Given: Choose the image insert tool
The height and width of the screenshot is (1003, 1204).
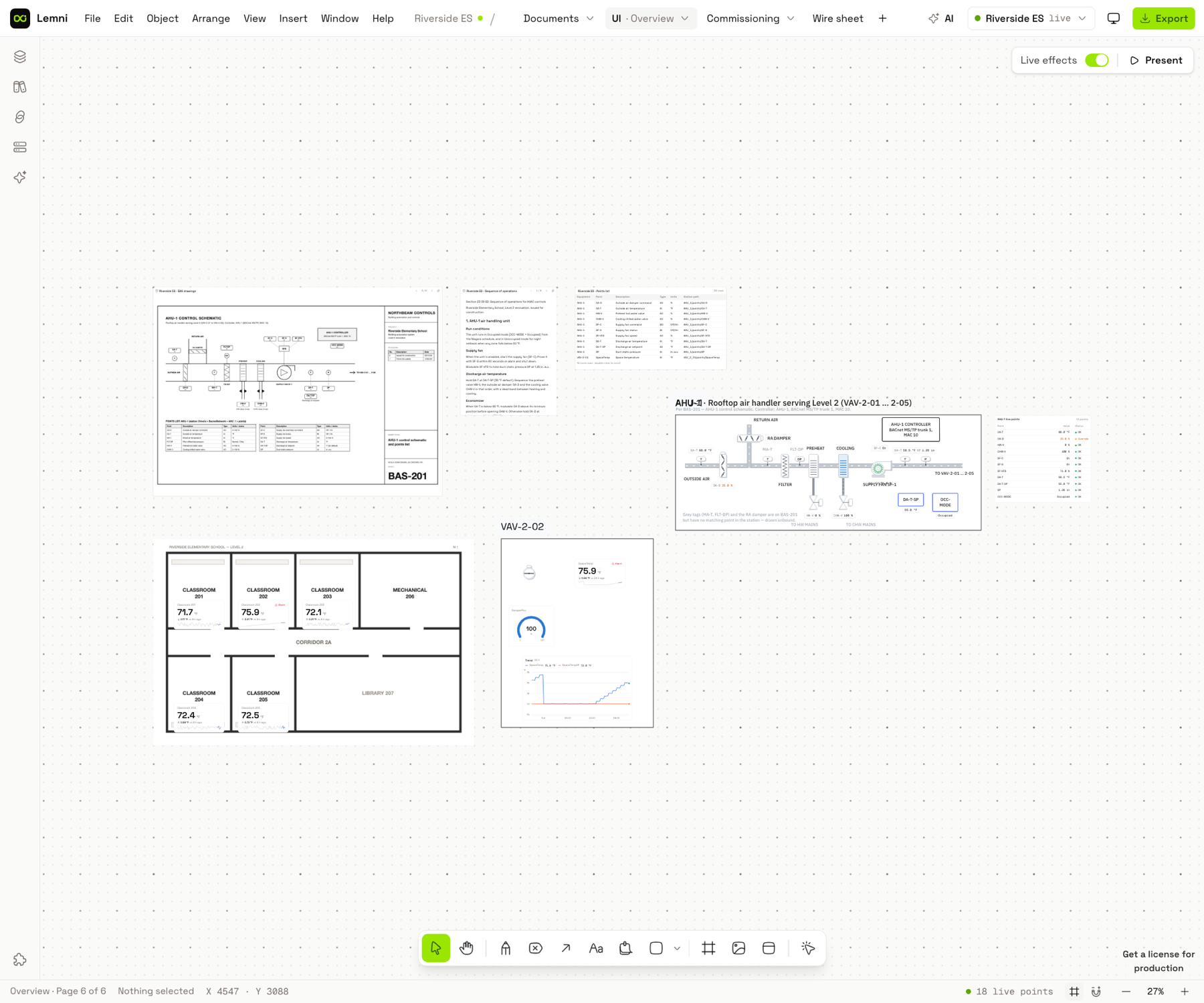Looking at the screenshot, I should [738, 948].
